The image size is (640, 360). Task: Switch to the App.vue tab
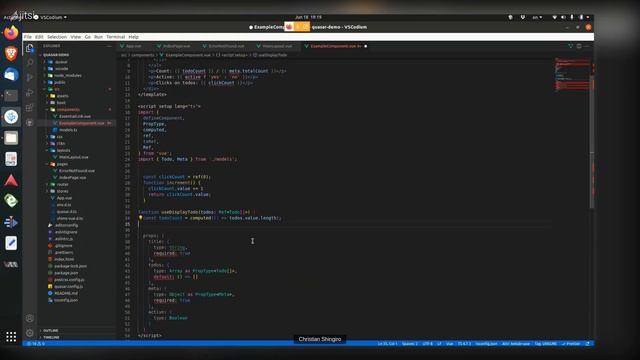[133, 46]
